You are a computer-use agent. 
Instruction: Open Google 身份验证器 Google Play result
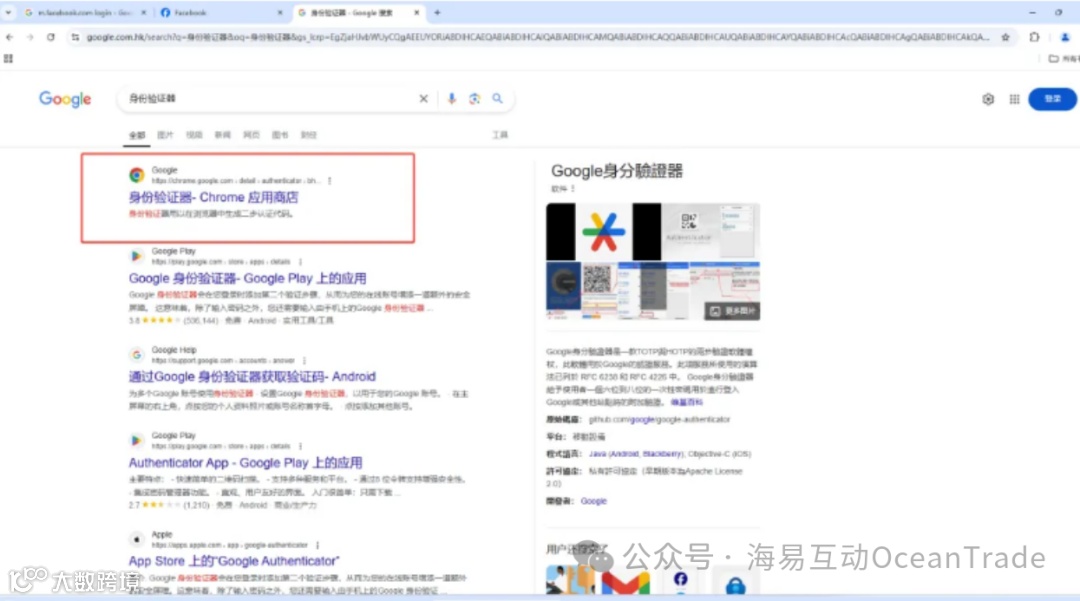pos(247,279)
